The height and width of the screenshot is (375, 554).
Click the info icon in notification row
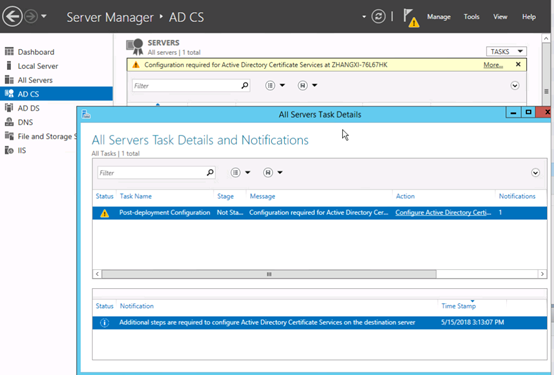click(104, 323)
